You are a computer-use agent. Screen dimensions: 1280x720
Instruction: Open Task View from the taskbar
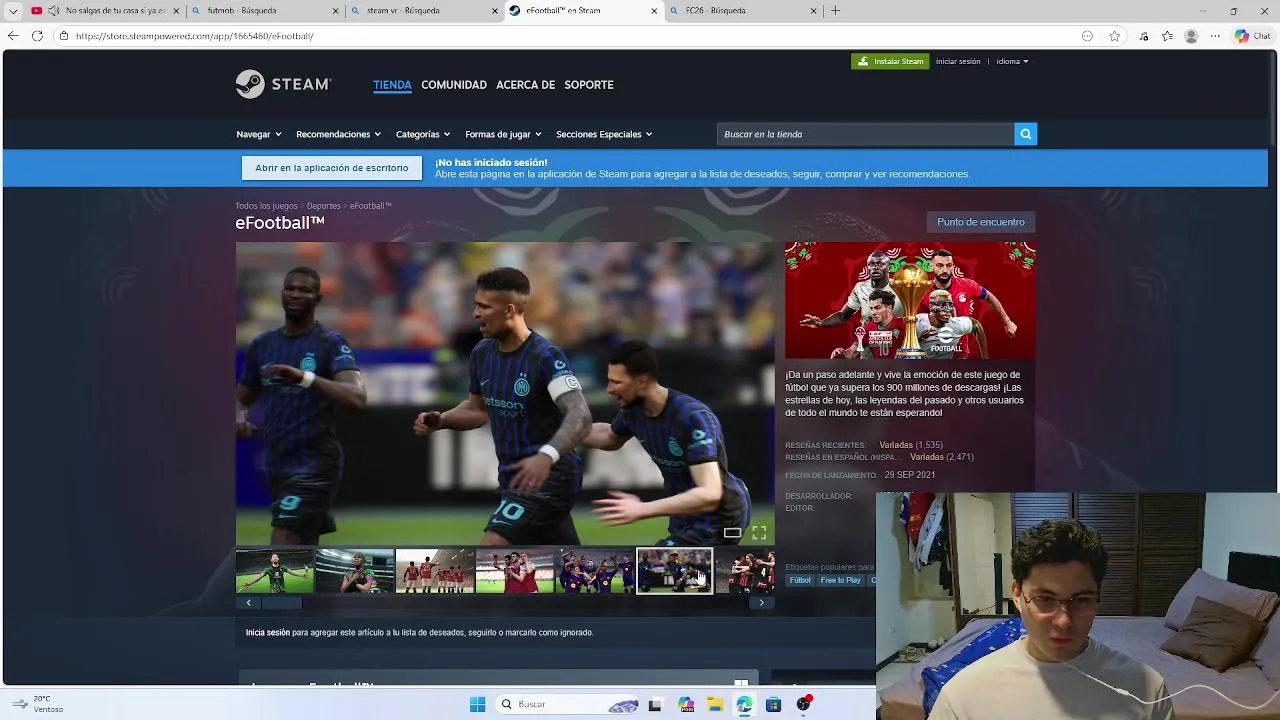click(655, 704)
